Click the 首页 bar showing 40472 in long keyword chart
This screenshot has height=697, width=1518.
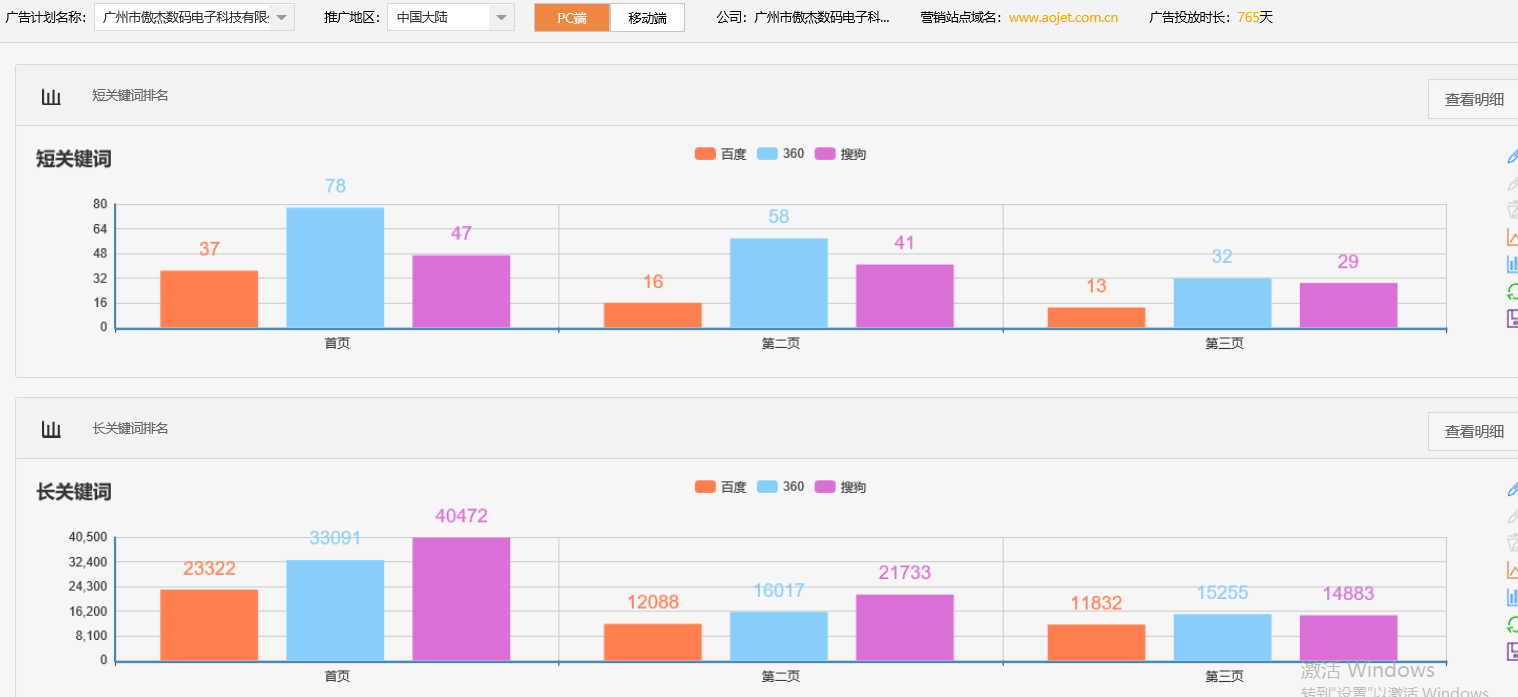tap(460, 596)
